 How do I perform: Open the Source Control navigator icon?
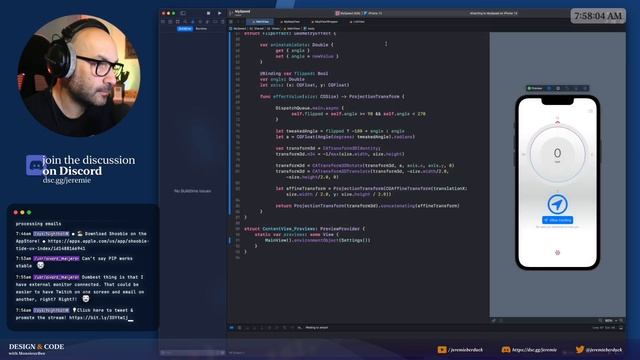click(170, 22)
